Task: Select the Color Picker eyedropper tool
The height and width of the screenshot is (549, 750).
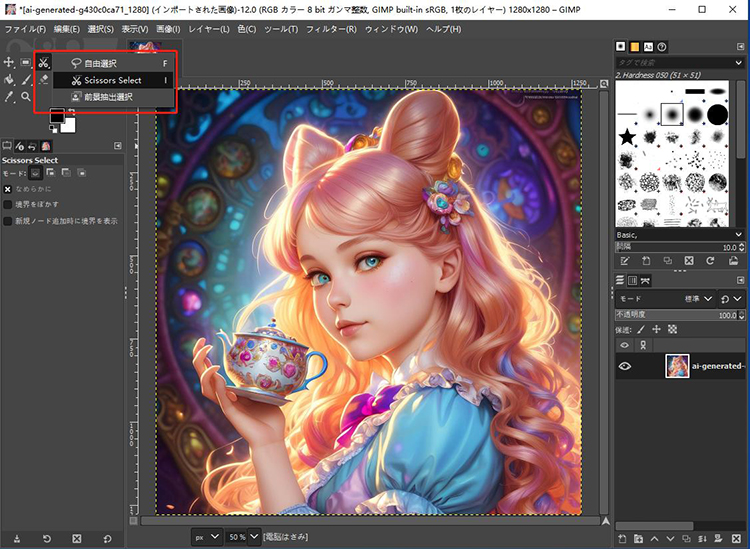Action: click(9, 97)
